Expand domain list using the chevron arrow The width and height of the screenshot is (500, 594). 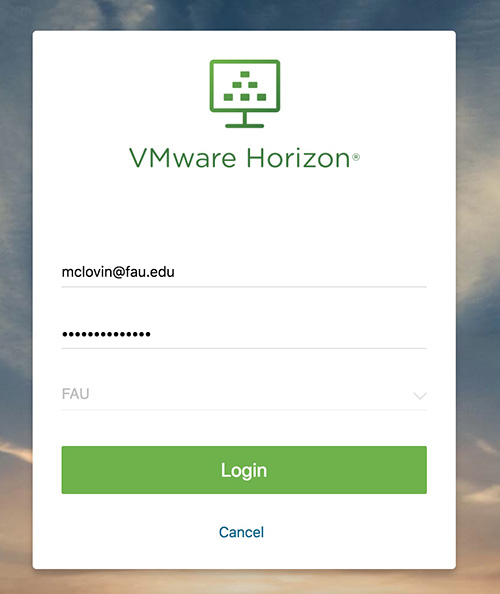420,396
